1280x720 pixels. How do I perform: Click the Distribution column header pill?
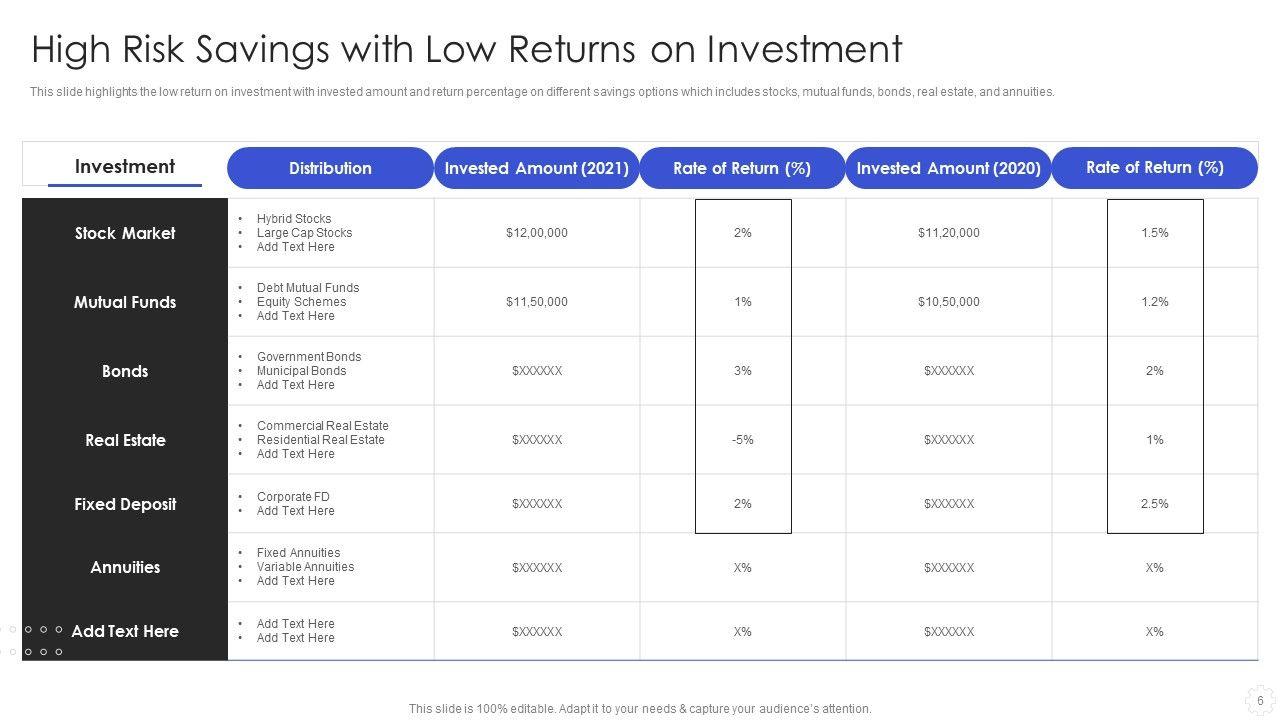pos(330,168)
